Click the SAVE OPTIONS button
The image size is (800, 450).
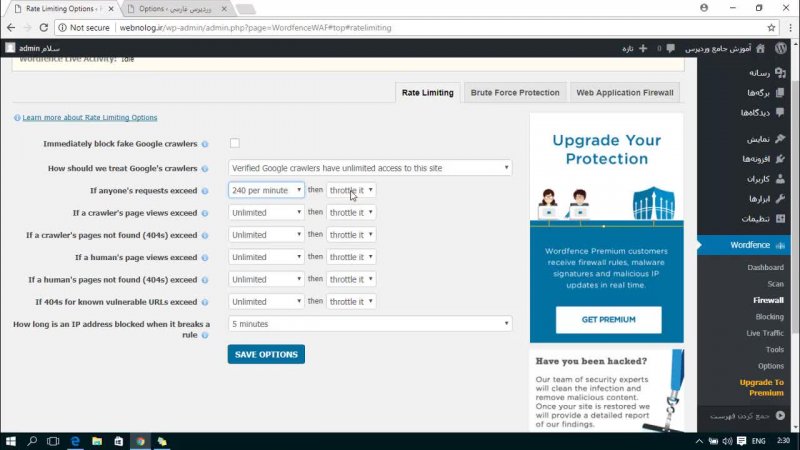[x=266, y=354]
